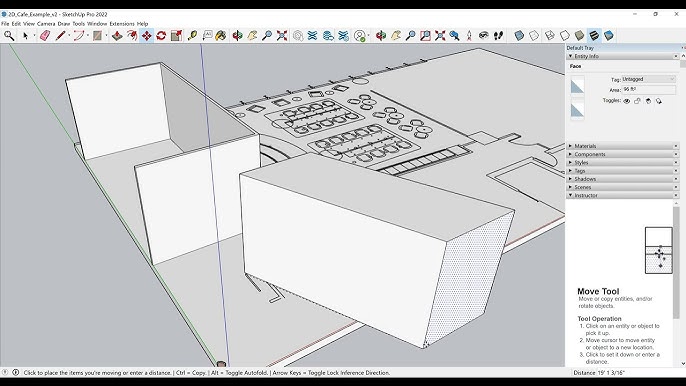Click front face material swatch
The image size is (686, 386).
tap(577, 85)
